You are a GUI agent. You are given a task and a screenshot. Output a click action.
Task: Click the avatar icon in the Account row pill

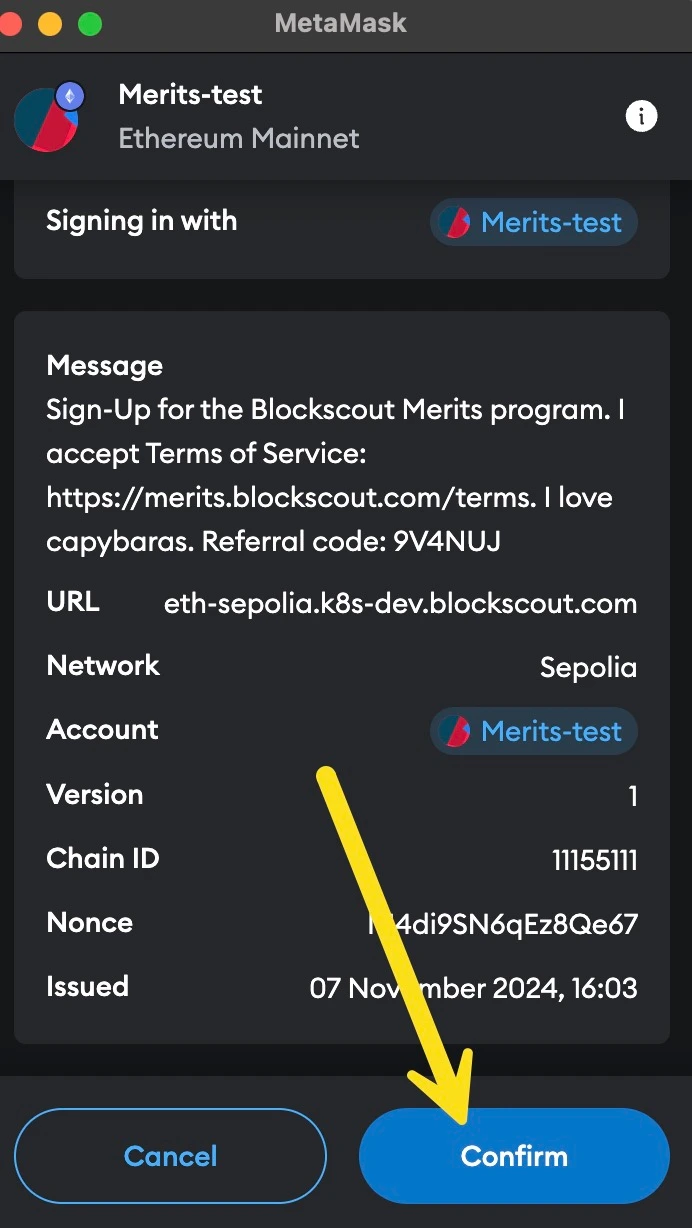455,731
